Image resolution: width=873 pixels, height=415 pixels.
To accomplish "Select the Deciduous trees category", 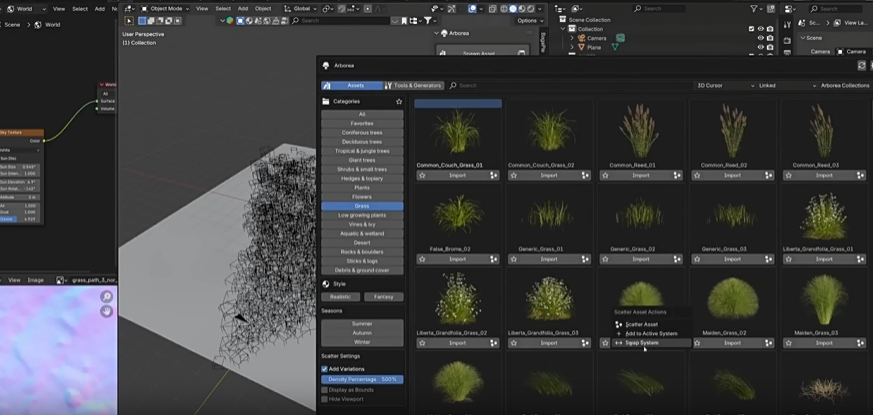I will pyautogui.click(x=361, y=141).
